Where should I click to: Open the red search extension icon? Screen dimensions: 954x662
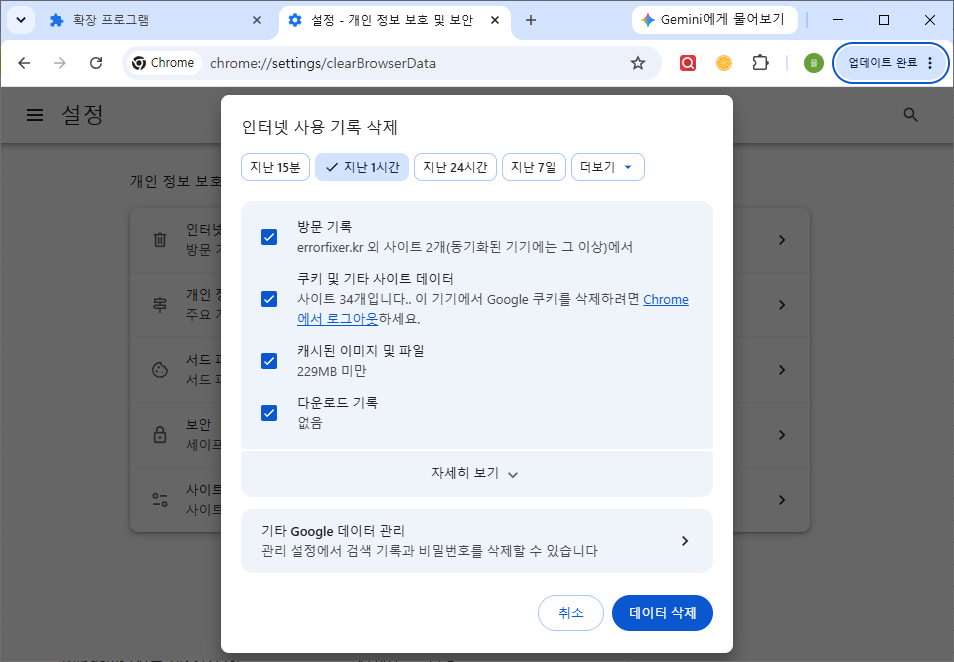[x=688, y=63]
